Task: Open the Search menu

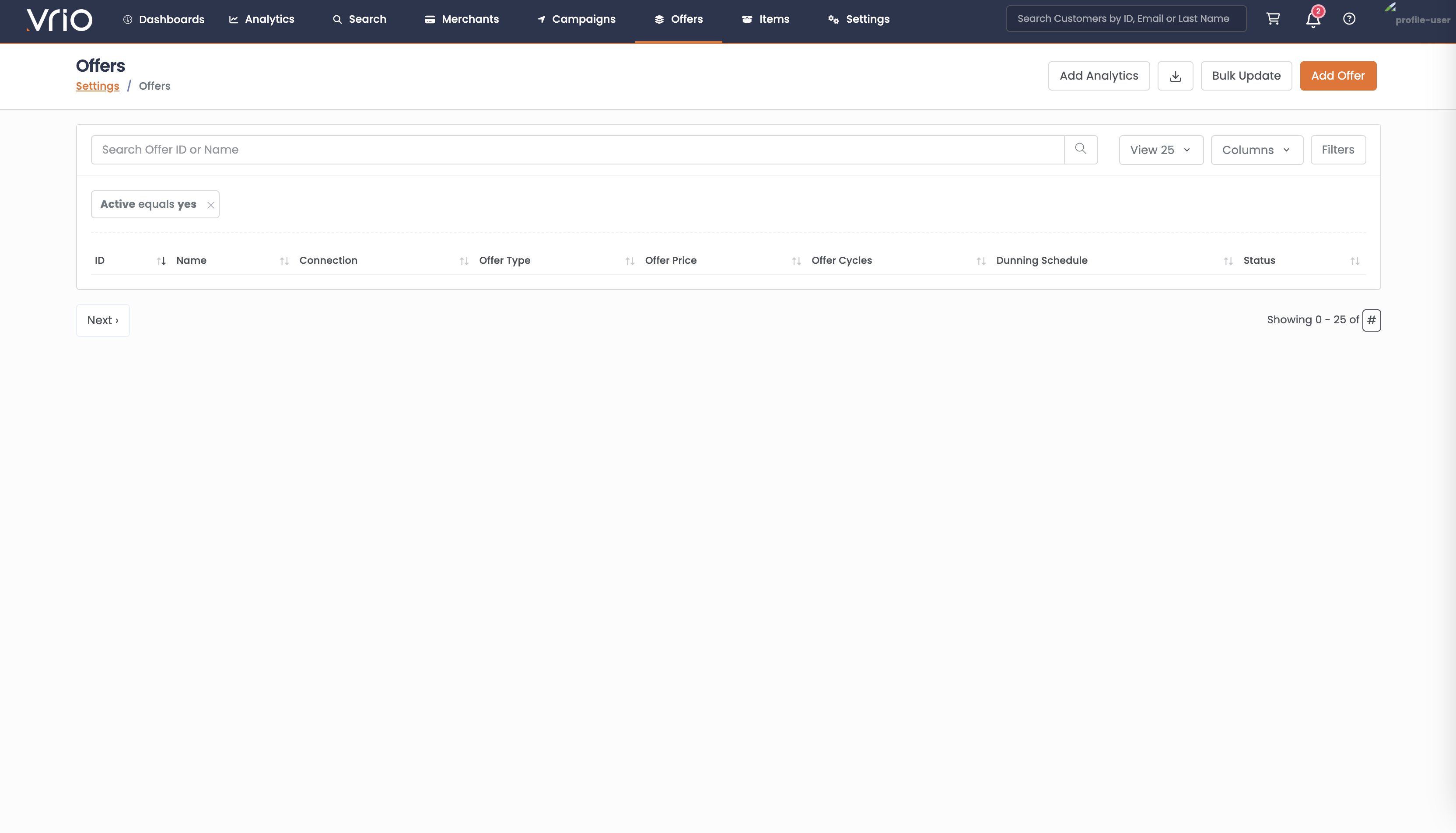Action: click(x=359, y=19)
